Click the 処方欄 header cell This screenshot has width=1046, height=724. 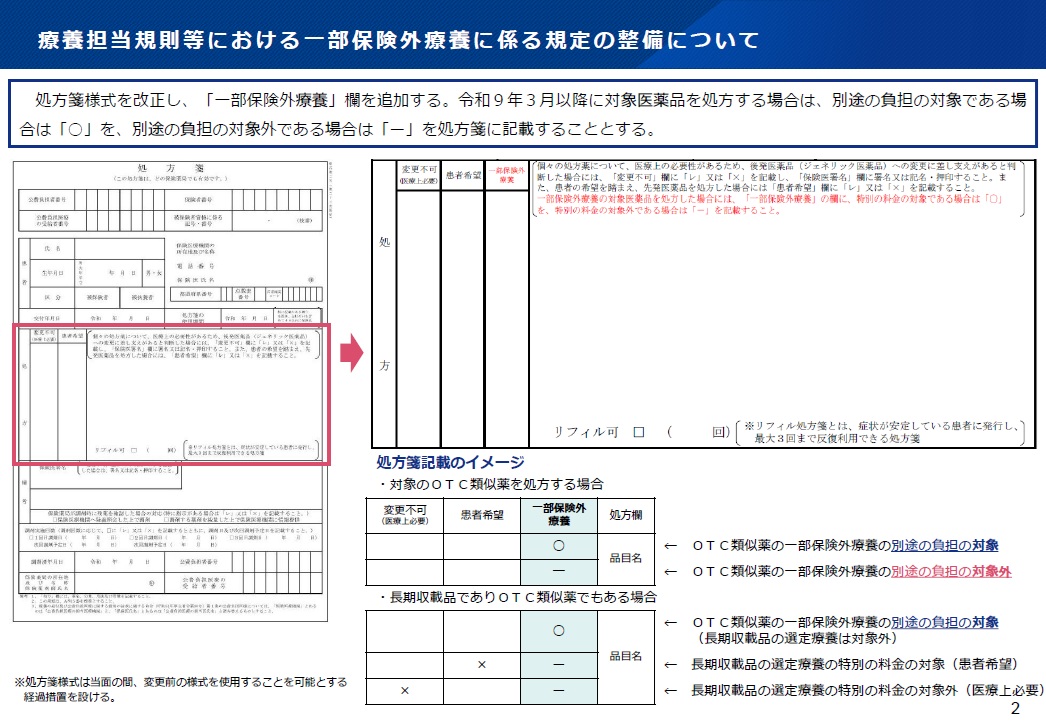point(626,514)
